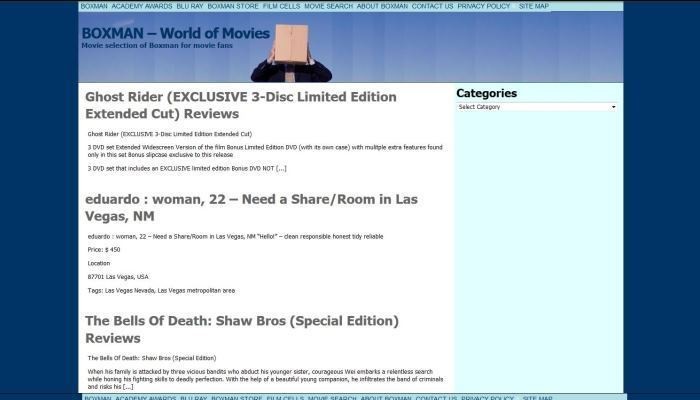Click the '87701 Las Vegas, USA' text

click(118, 277)
